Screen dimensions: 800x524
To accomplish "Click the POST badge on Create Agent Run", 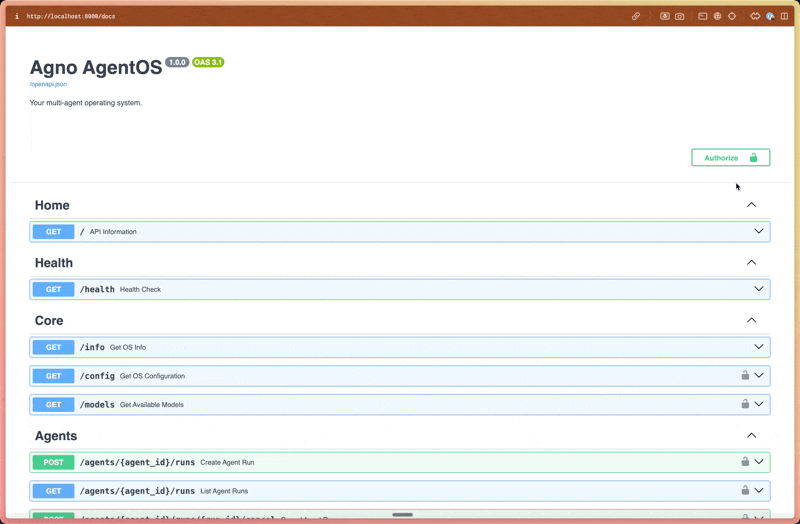I will point(54,462).
